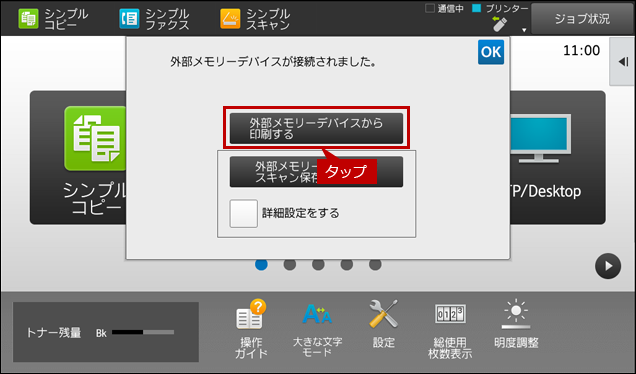
Task: Switch to 大きな文字モード large text mode
Action: [317, 329]
